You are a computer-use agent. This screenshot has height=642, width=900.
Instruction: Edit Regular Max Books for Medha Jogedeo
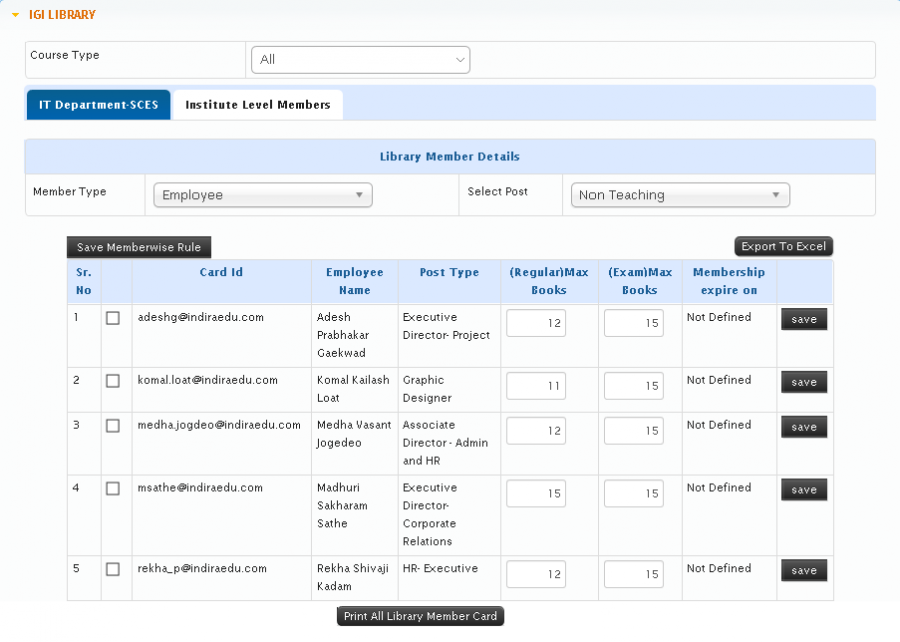tap(536, 431)
